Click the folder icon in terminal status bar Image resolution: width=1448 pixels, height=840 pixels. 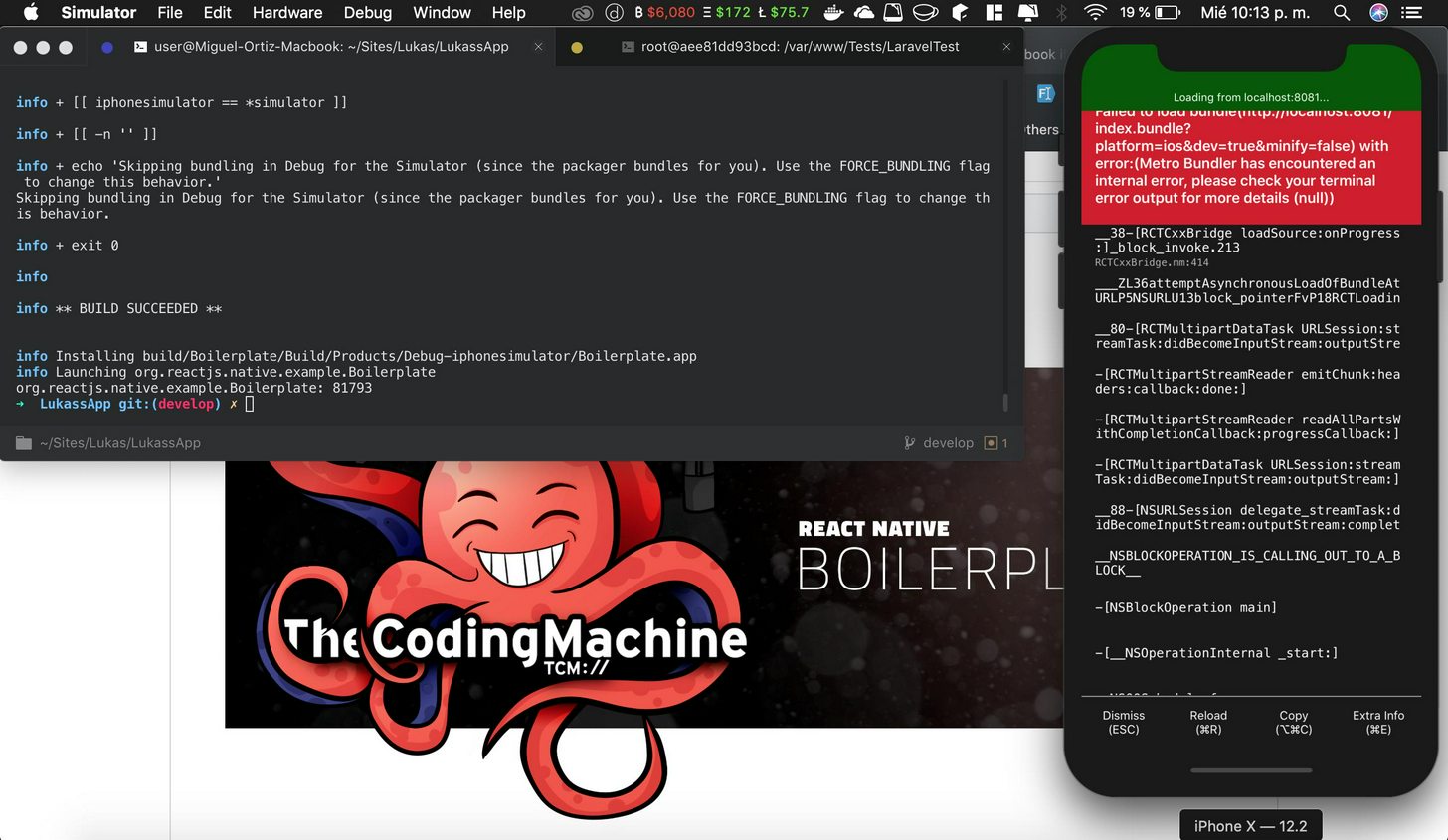click(24, 443)
